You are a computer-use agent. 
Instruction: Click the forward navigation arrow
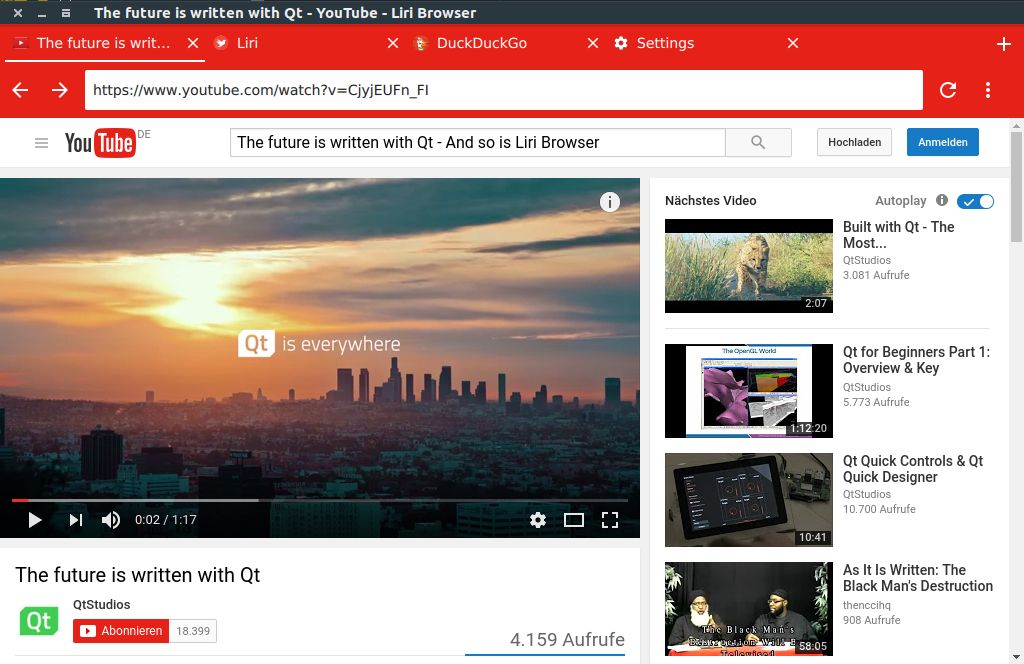(59, 90)
